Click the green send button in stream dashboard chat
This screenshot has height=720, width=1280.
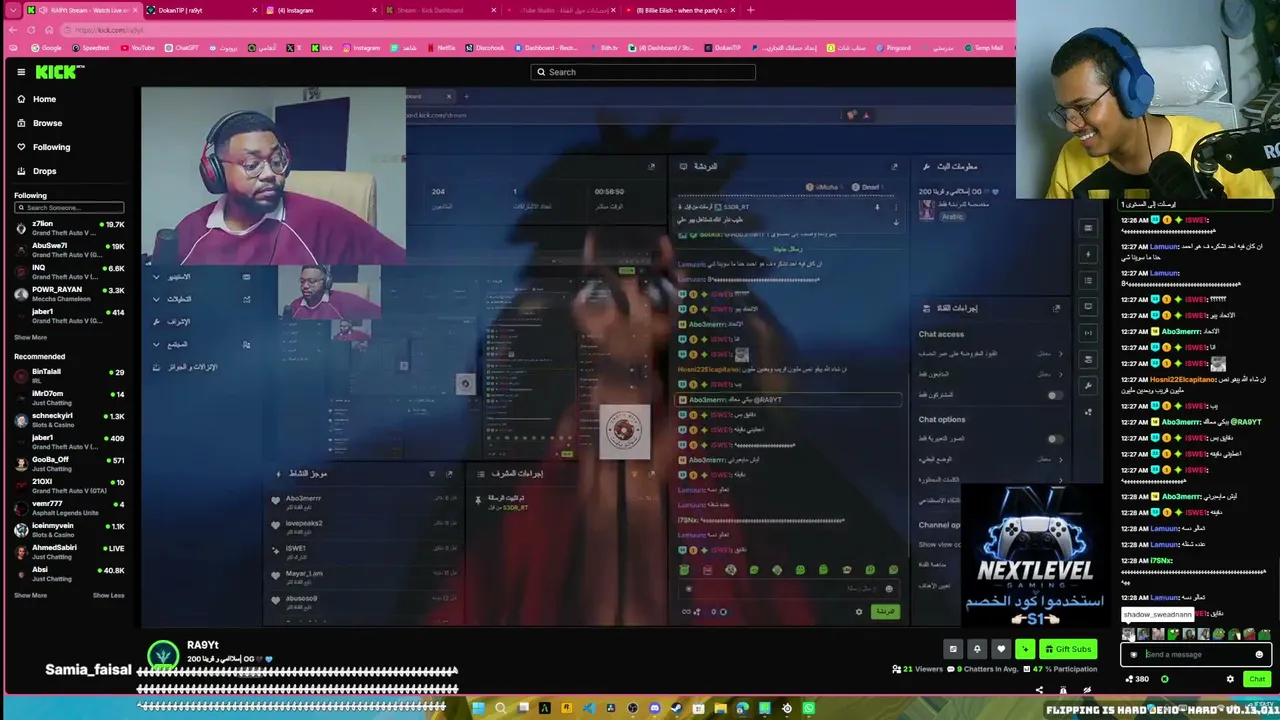tap(885, 611)
